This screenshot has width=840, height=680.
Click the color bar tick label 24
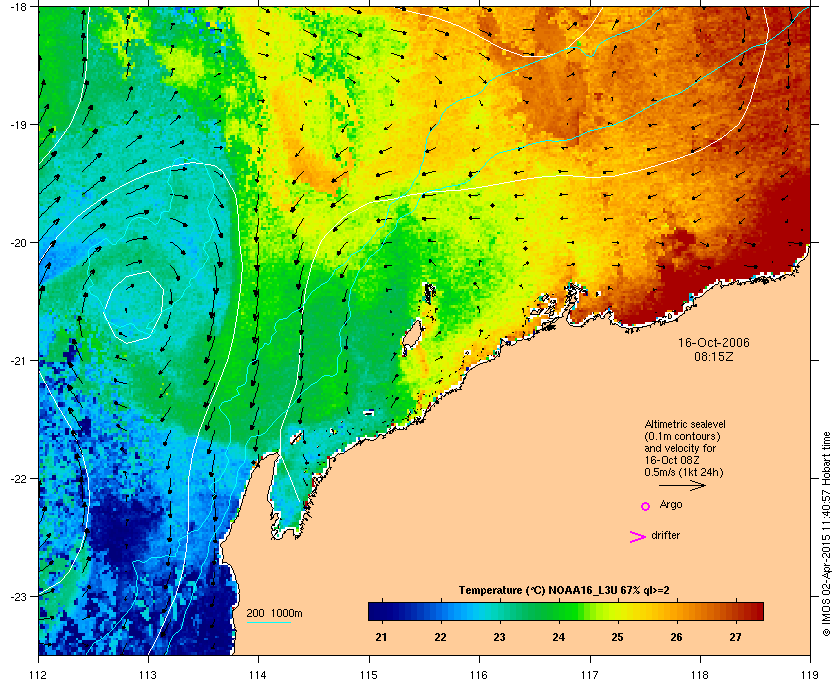tap(559, 637)
